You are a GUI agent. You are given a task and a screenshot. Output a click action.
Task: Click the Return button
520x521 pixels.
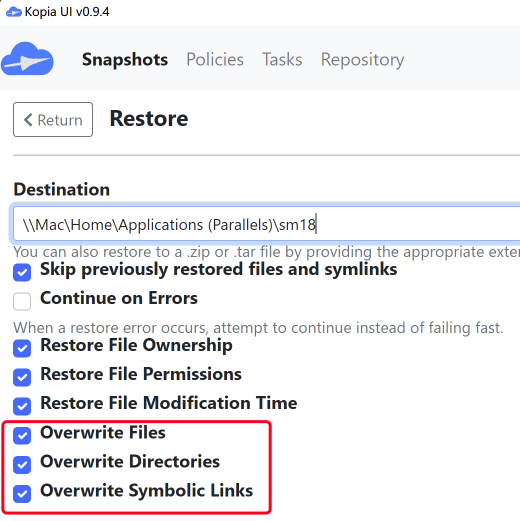pos(53,120)
